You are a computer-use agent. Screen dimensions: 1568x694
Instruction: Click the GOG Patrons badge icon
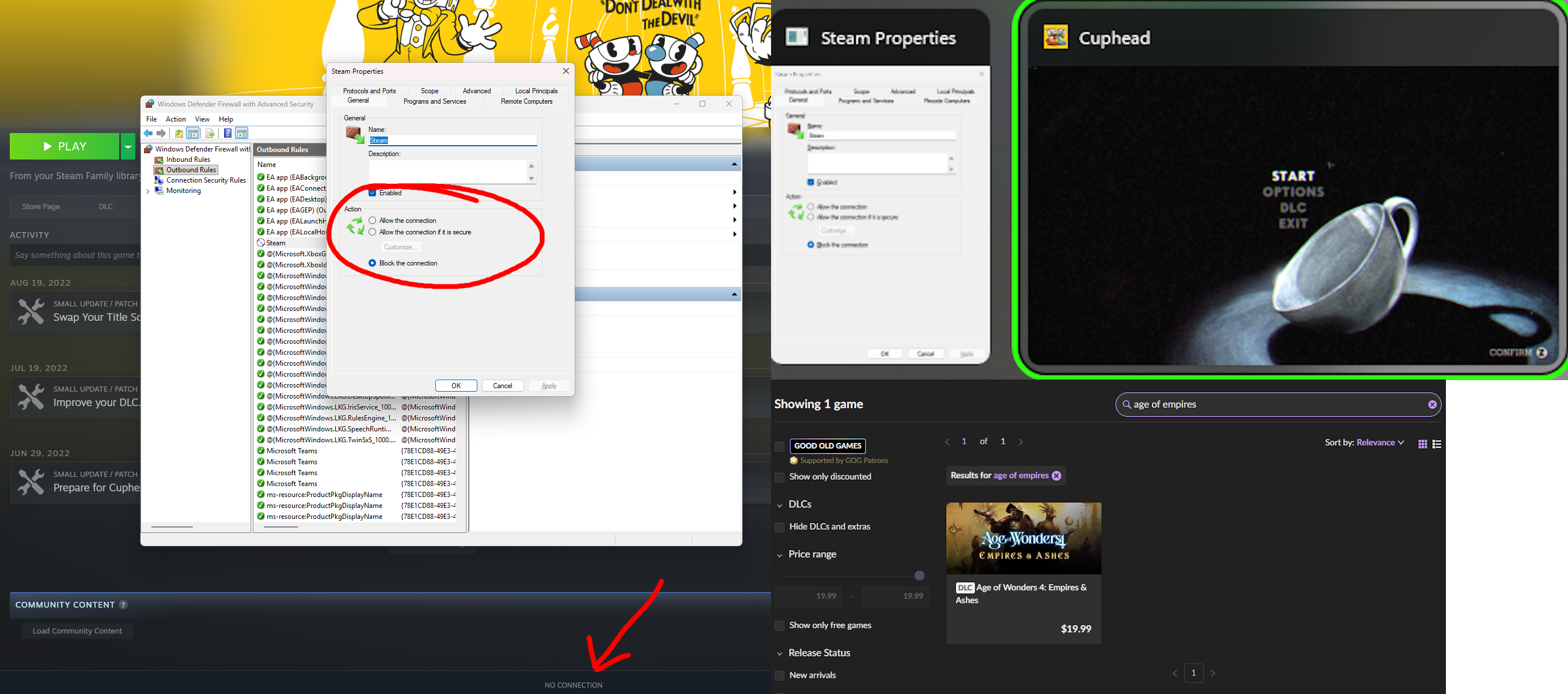(794, 461)
